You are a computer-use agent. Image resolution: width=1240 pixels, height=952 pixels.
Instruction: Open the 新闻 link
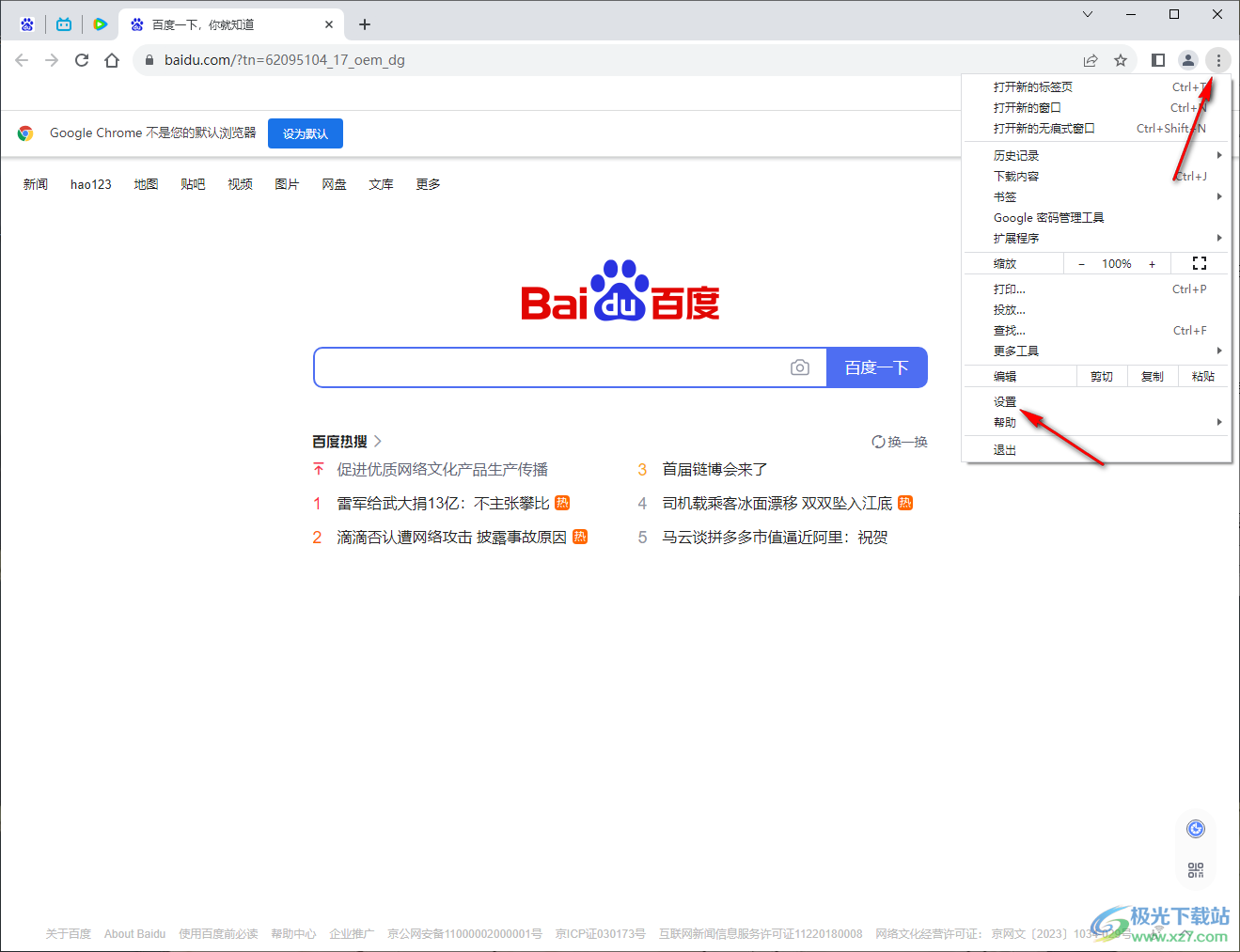click(36, 184)
